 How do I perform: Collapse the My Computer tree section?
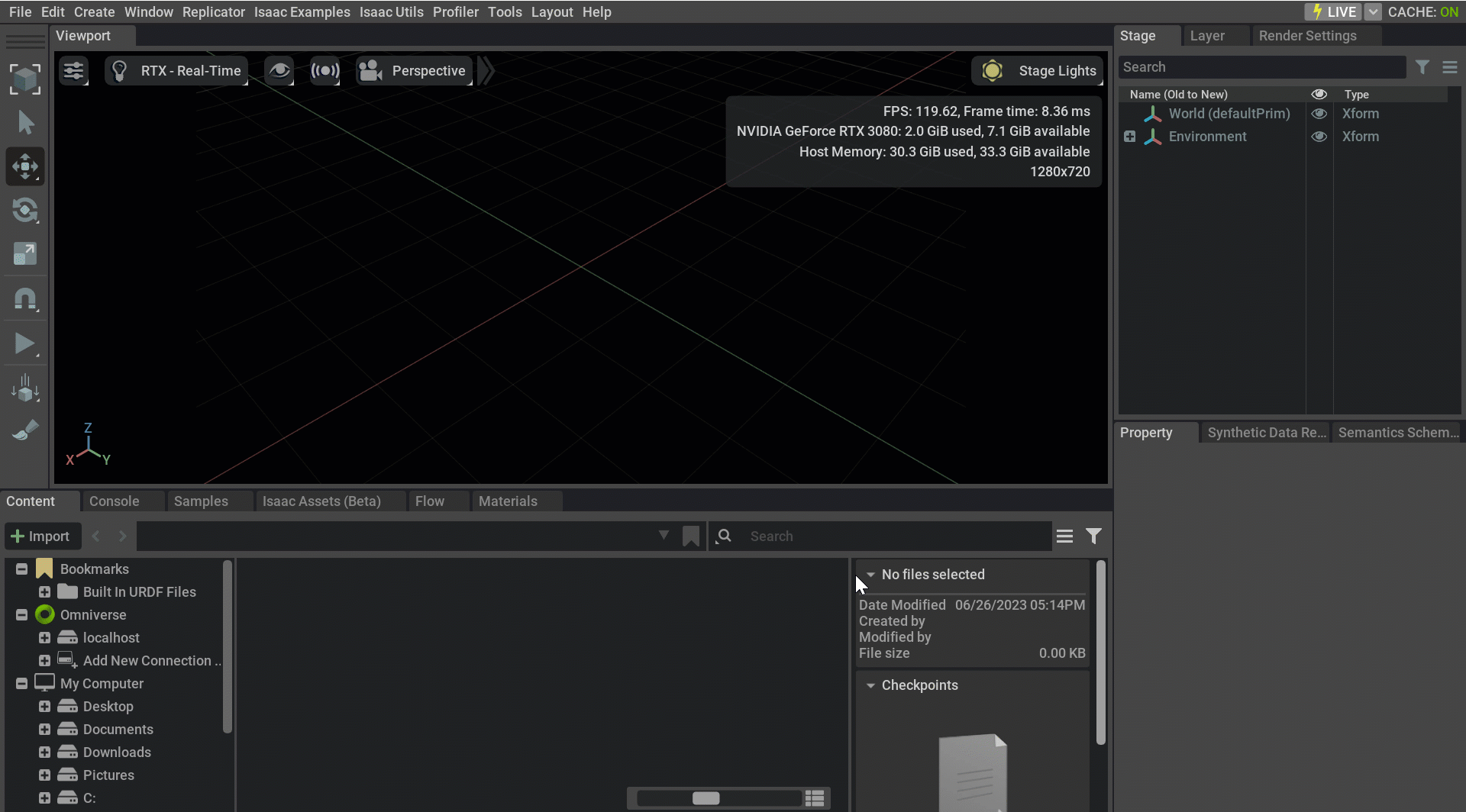[21, 683]
